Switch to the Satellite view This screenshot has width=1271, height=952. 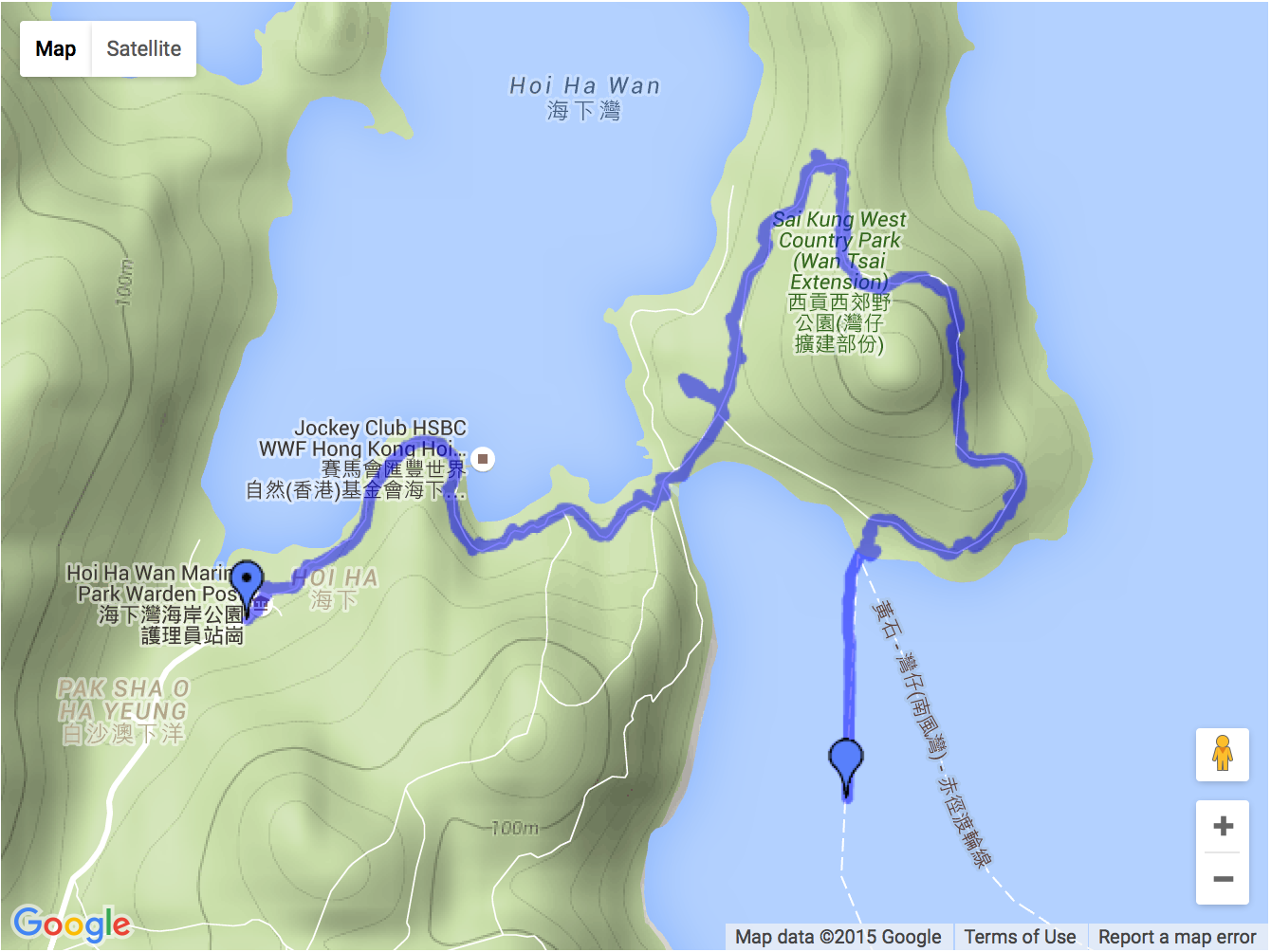pos(144,49)
